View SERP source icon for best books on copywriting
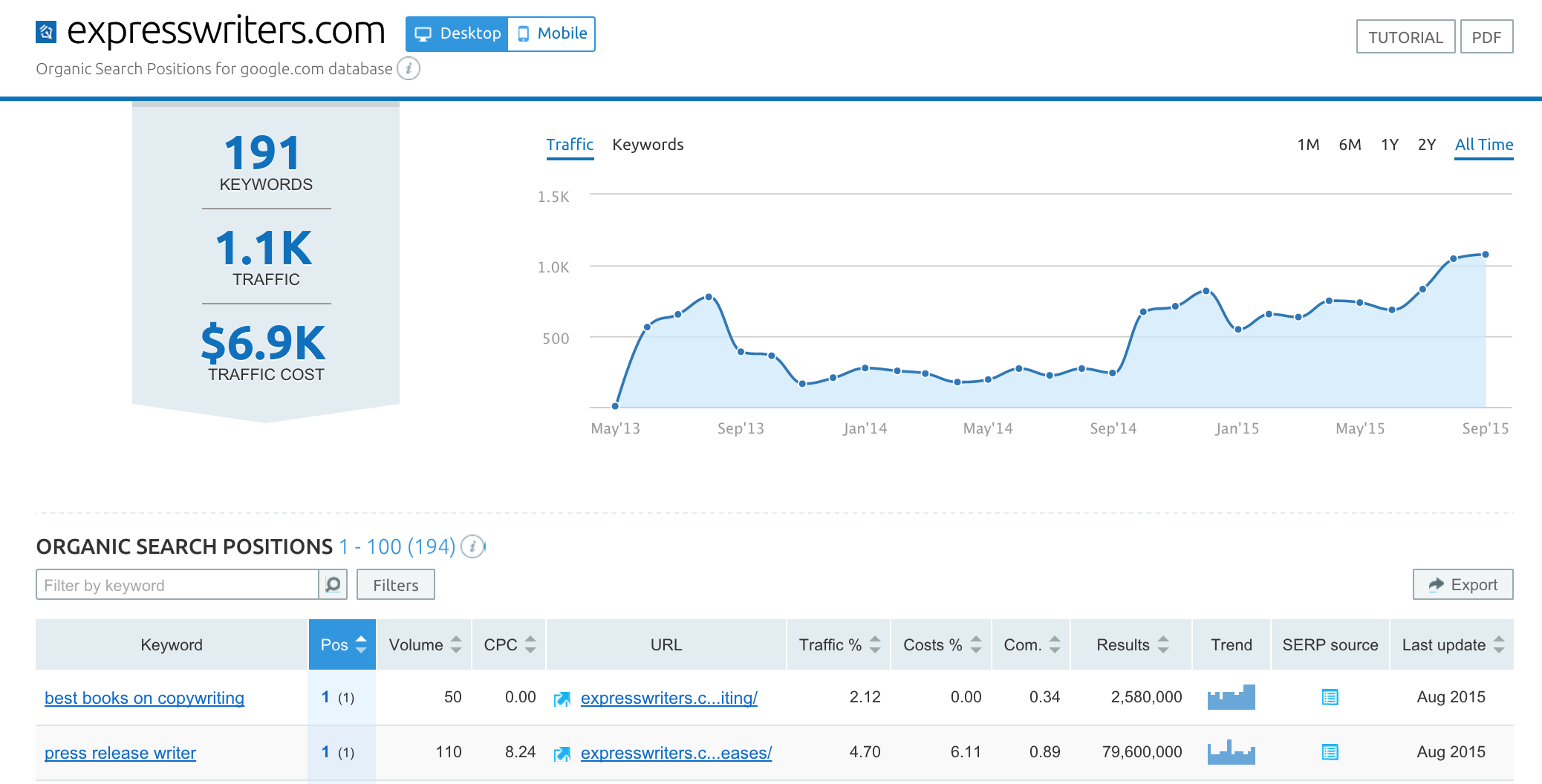The image size is (1542, 784). 1330,697
